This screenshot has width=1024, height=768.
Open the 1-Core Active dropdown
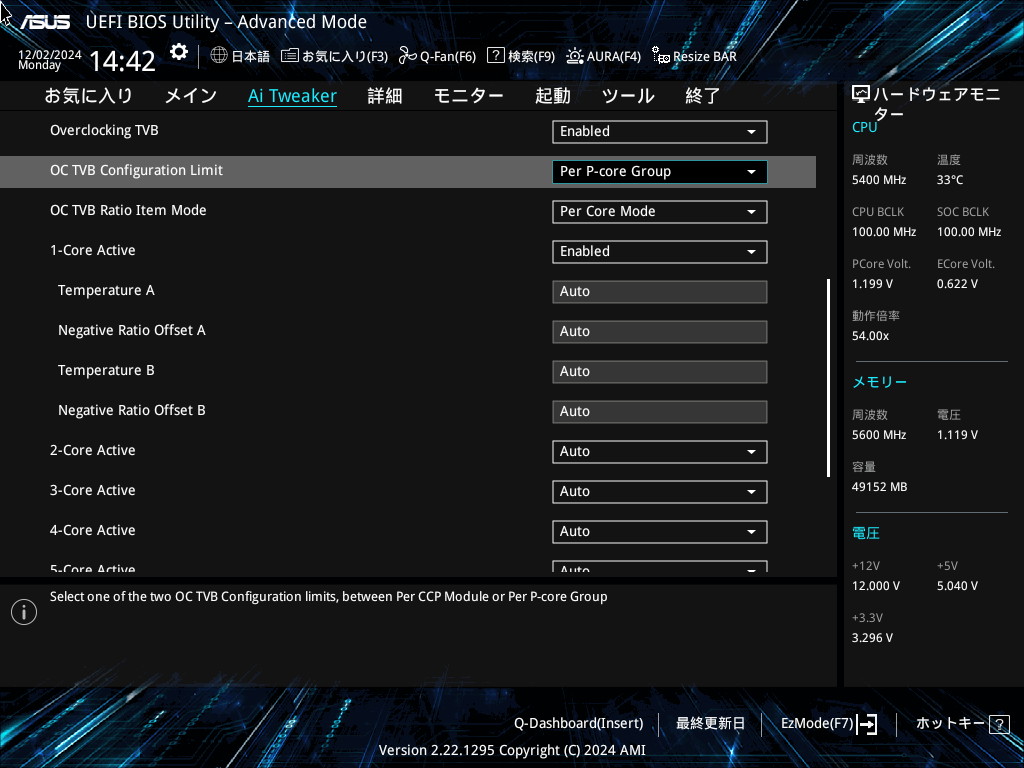660,251
